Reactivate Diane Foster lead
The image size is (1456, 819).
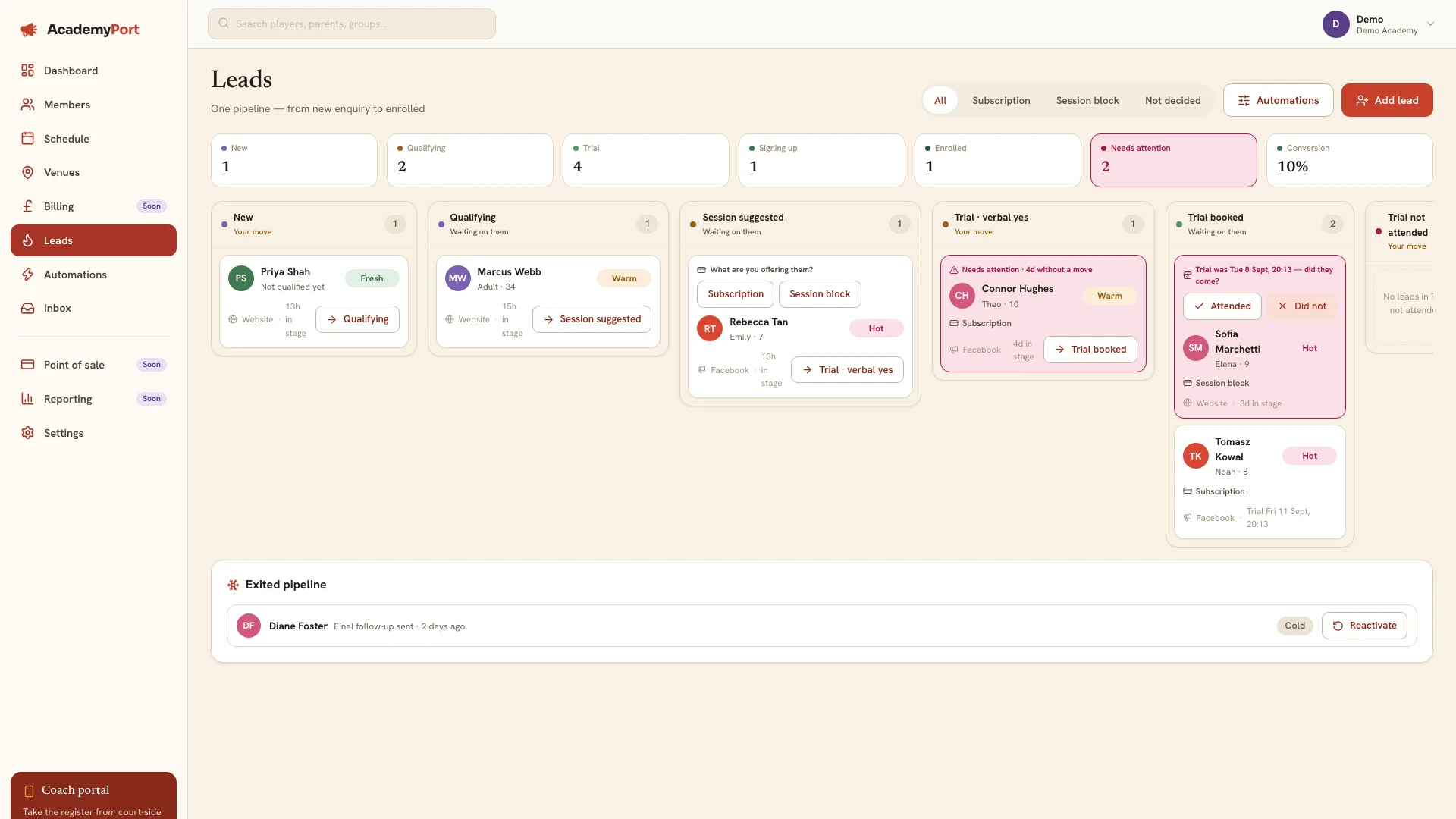1364,626
